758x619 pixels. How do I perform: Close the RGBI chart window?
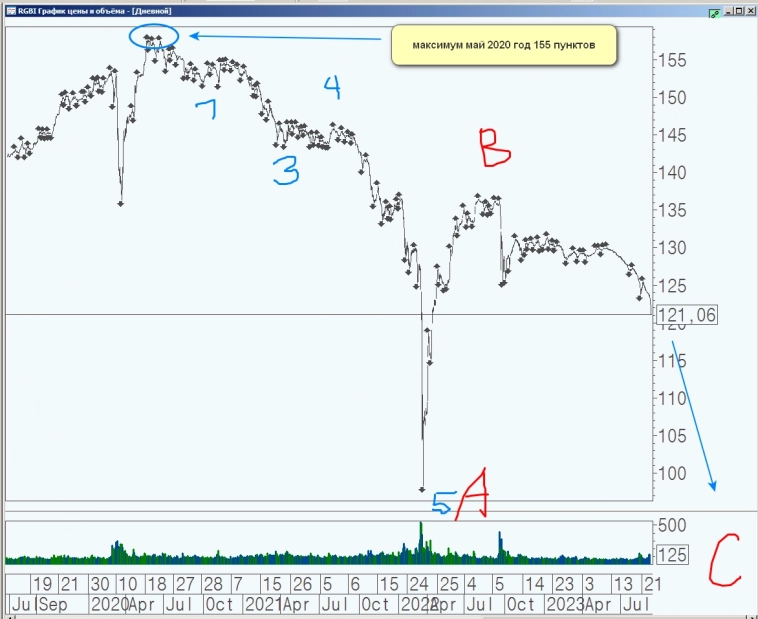coord(749,12)
